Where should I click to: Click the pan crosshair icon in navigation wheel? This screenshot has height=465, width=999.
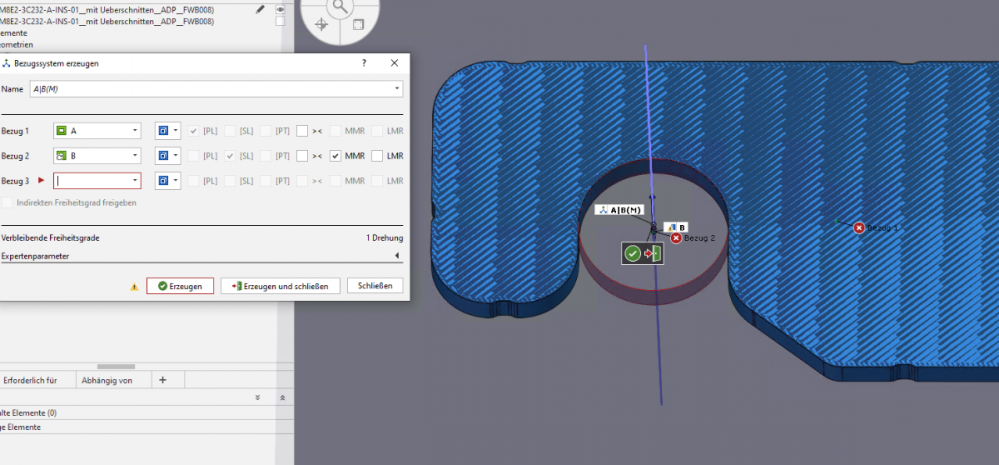320,23
